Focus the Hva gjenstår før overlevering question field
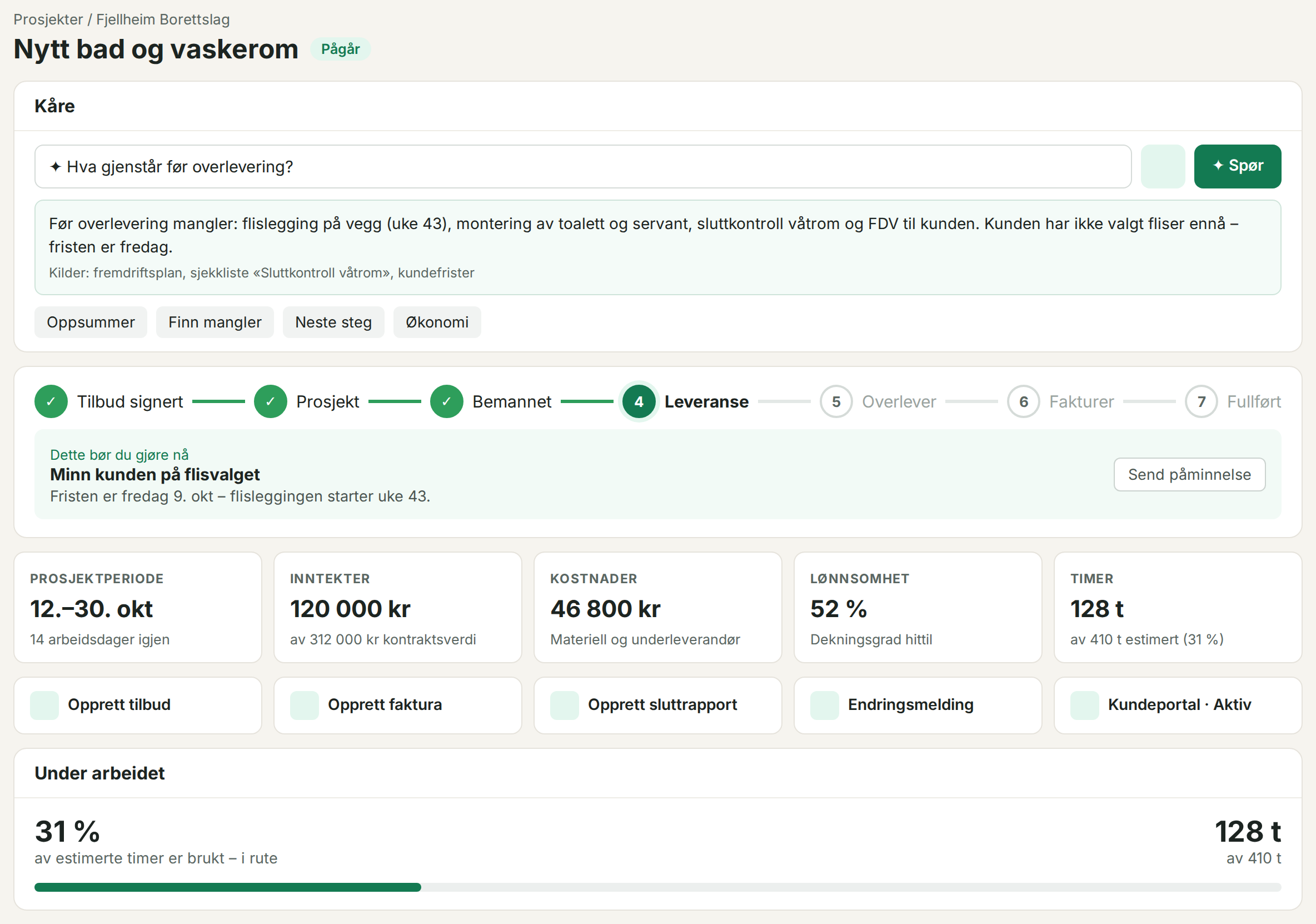Screen dimensions: 1316x924 (x=583, y=166)
